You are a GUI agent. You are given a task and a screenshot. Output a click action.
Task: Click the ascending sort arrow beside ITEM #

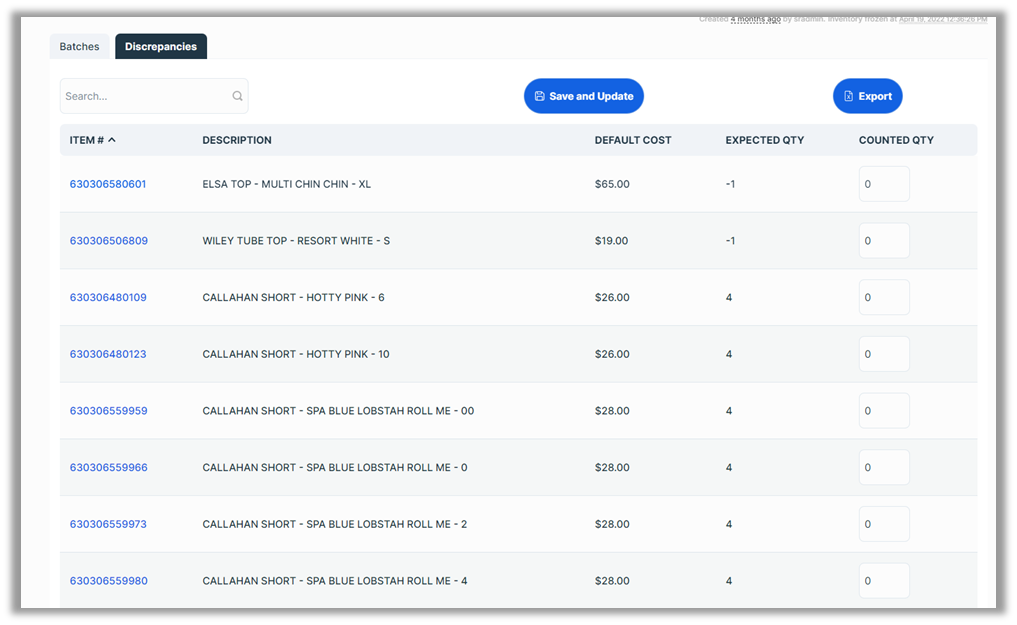pyautogui.click(x=112, y=140)
